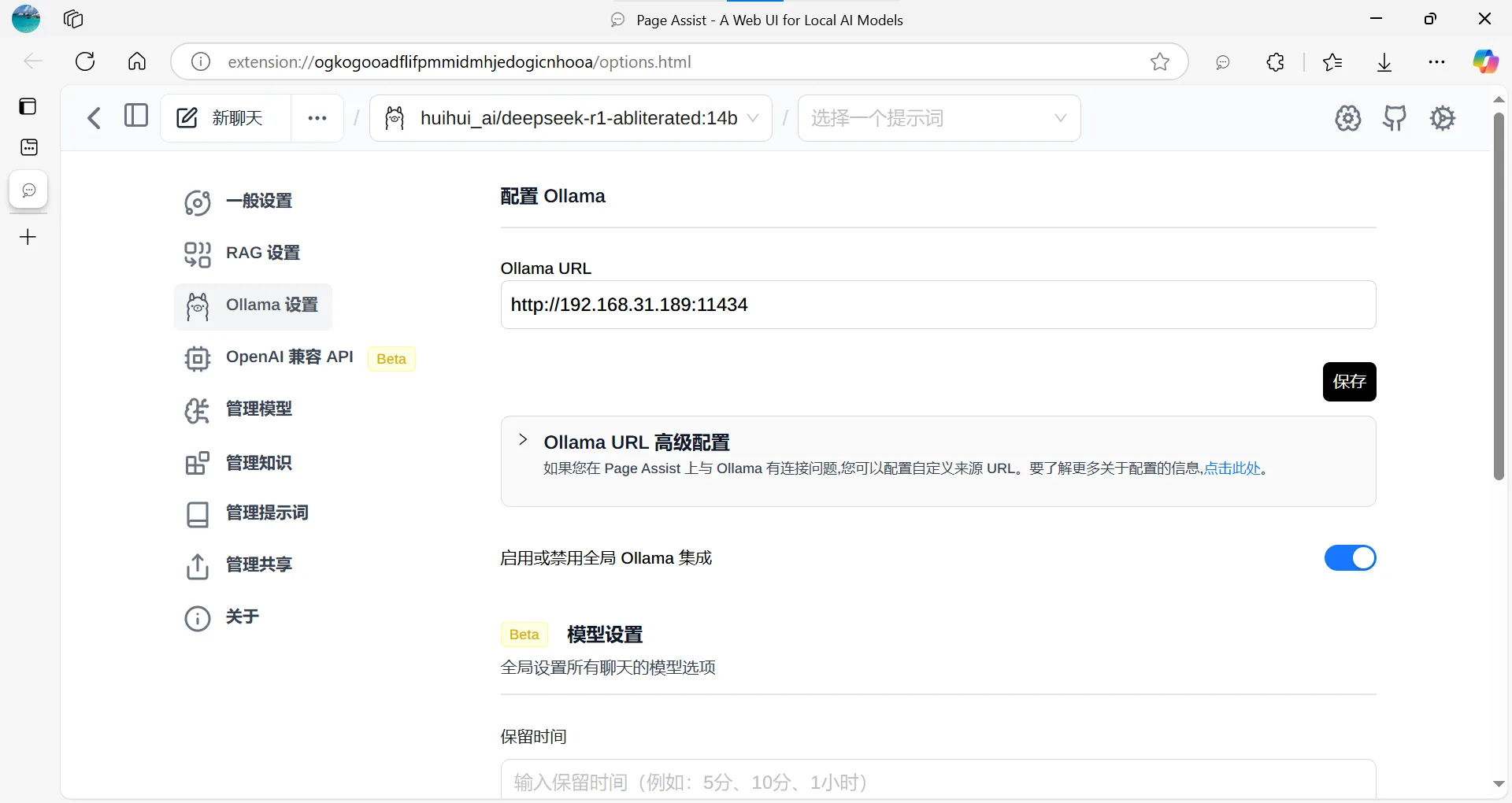
Task: Open 管理提示词 page
Action: (246, 513)
